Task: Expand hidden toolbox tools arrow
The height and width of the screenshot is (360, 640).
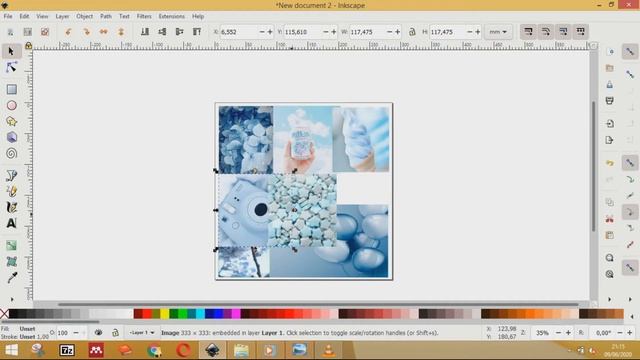Action: point(12,299)
